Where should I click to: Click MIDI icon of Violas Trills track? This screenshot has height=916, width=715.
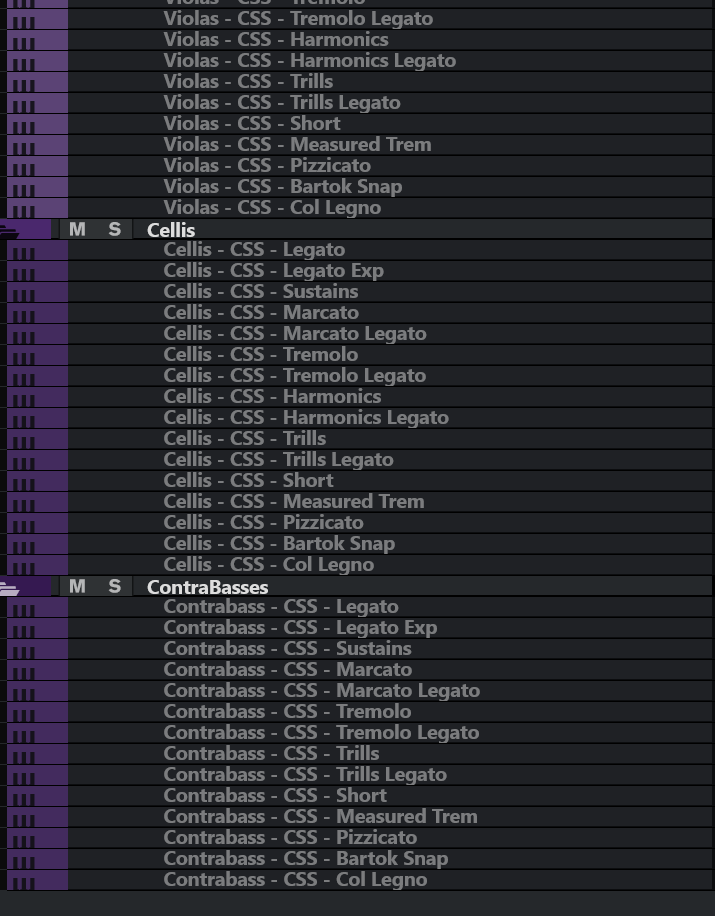point(22,83)
